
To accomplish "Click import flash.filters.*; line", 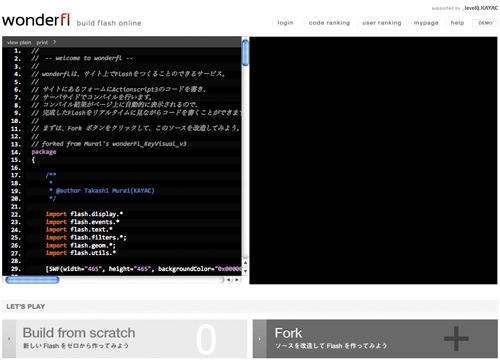I will tap(86, 237).
